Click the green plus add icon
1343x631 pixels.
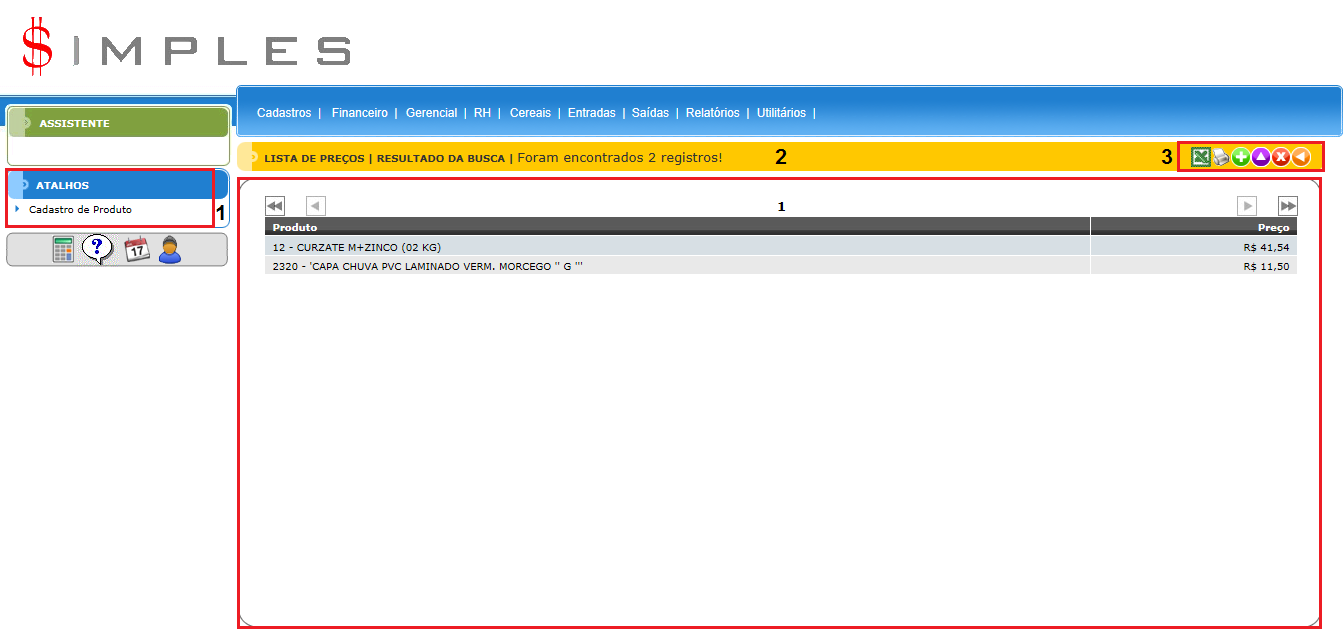point(1241,157)
